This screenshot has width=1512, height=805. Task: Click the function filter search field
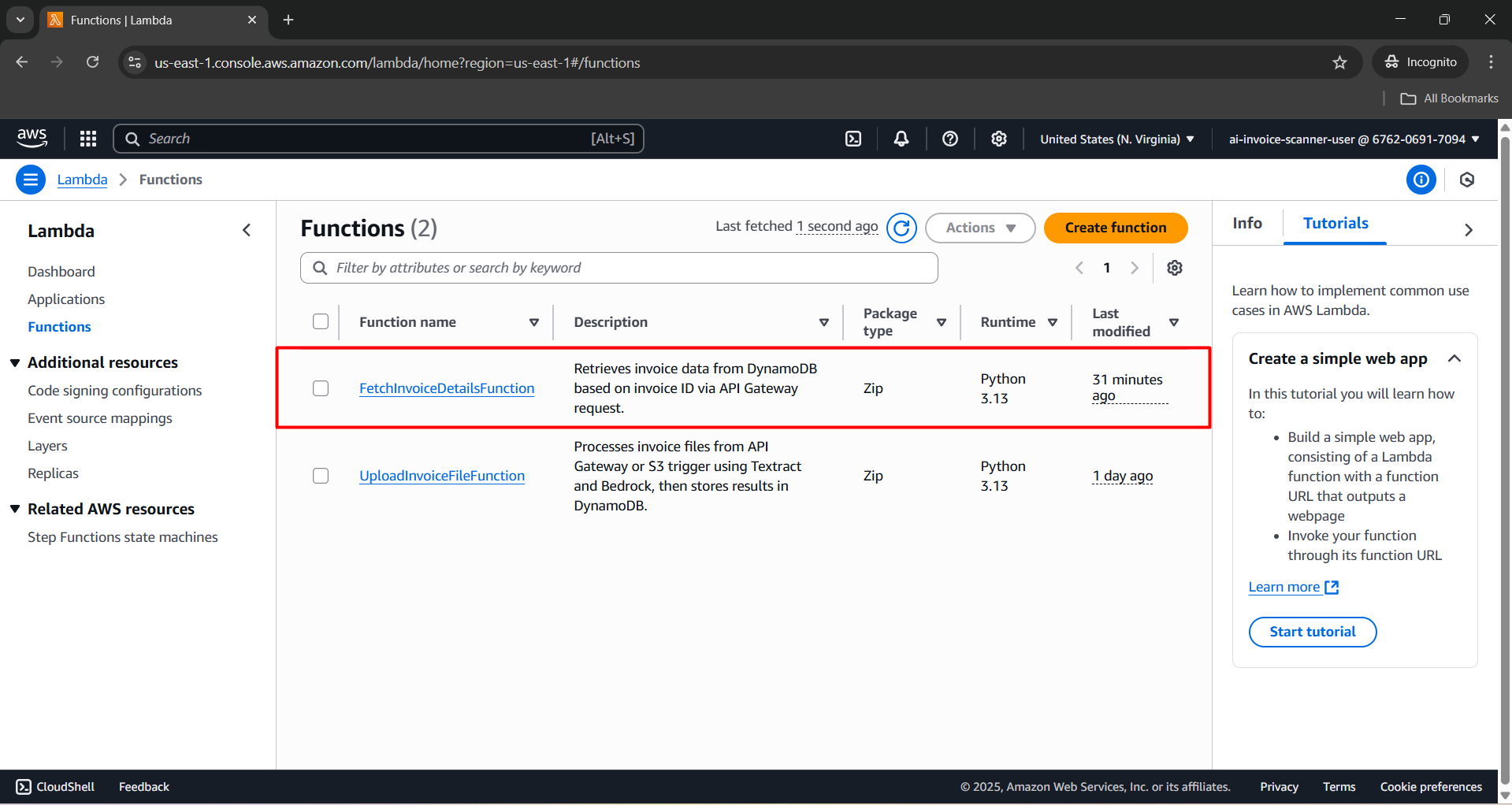619,268
